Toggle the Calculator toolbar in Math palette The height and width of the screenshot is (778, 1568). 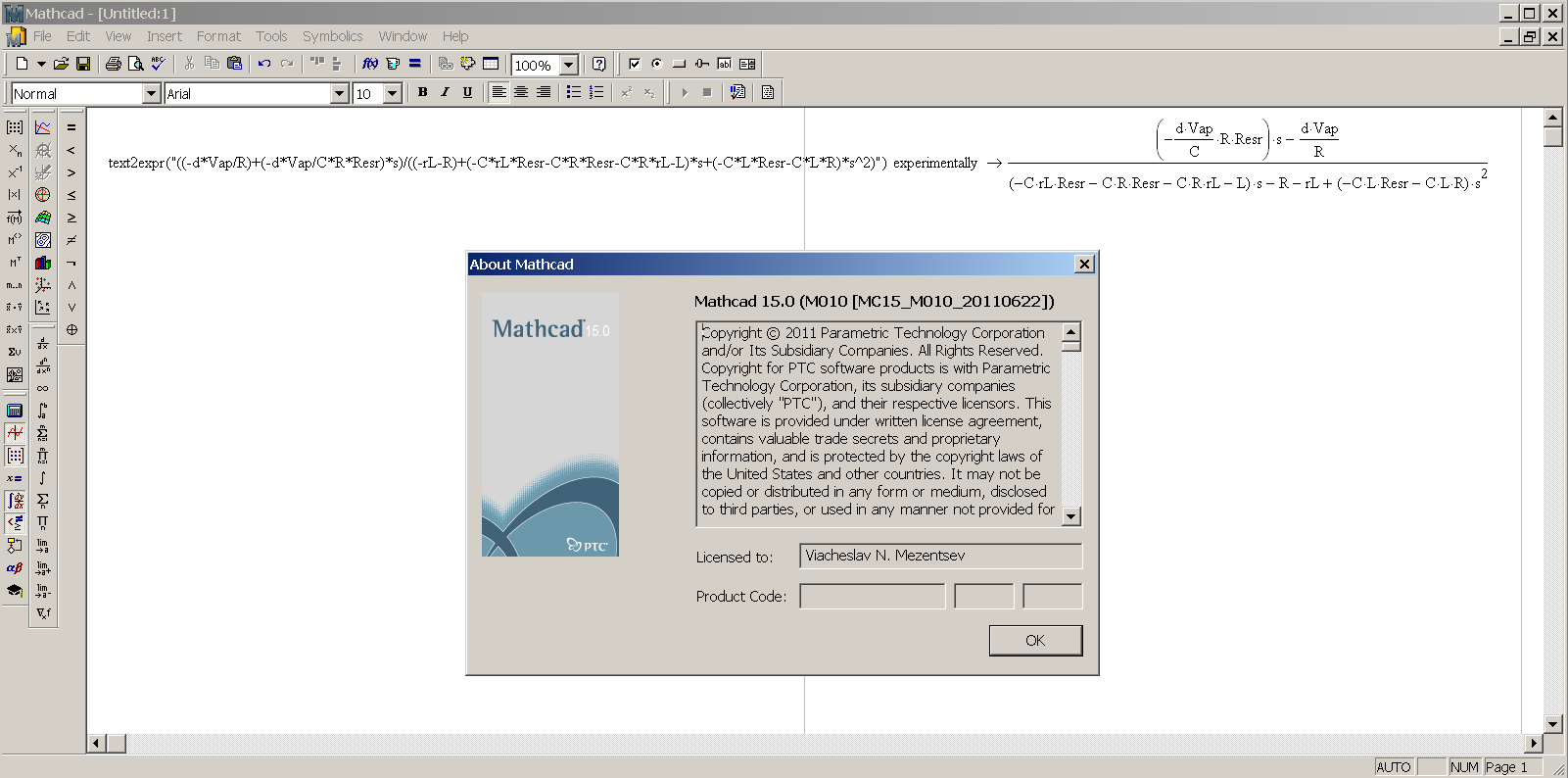[x=15, y=411]
